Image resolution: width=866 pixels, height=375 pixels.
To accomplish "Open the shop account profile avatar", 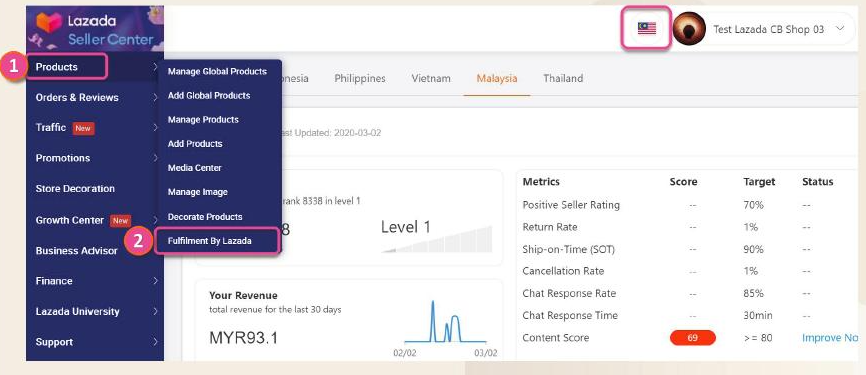I will click(689, 29).
